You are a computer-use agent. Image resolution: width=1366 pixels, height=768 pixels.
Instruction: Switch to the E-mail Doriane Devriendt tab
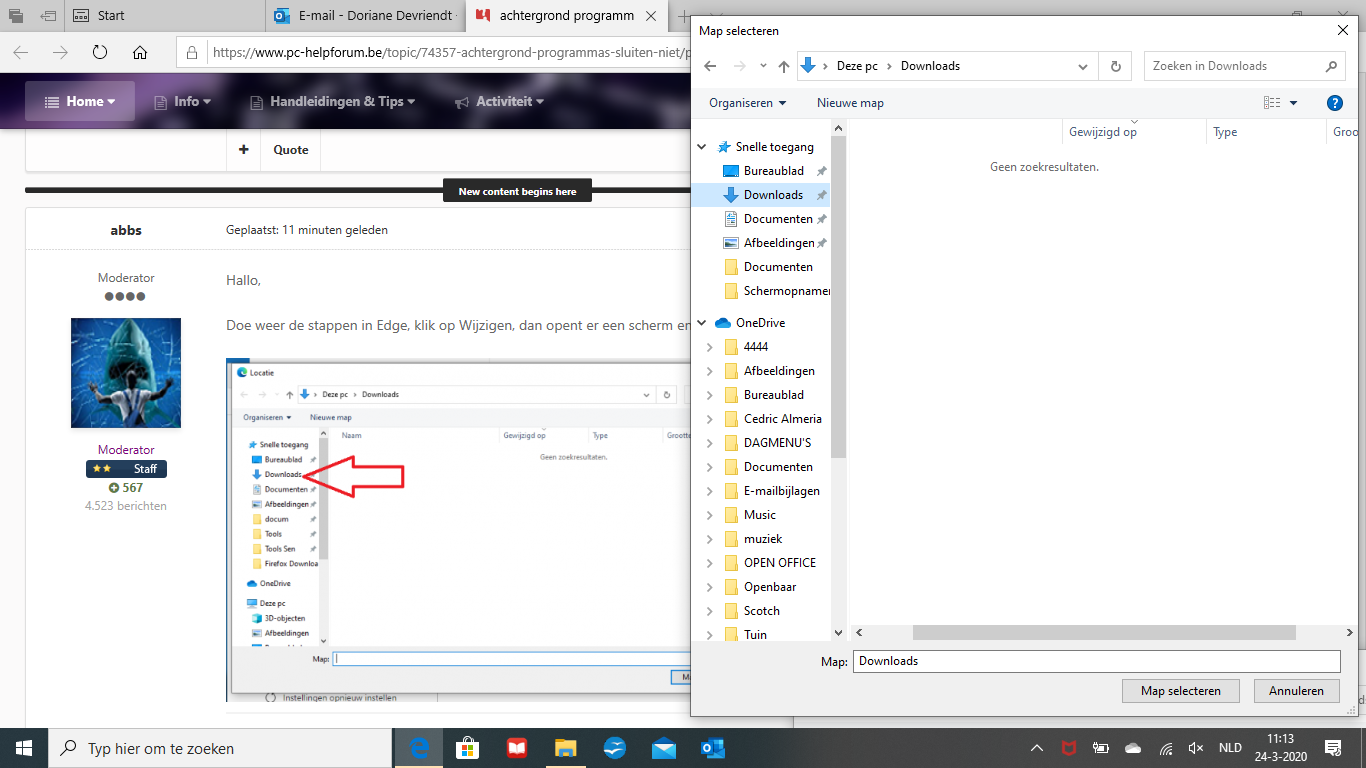click(366, 16)
